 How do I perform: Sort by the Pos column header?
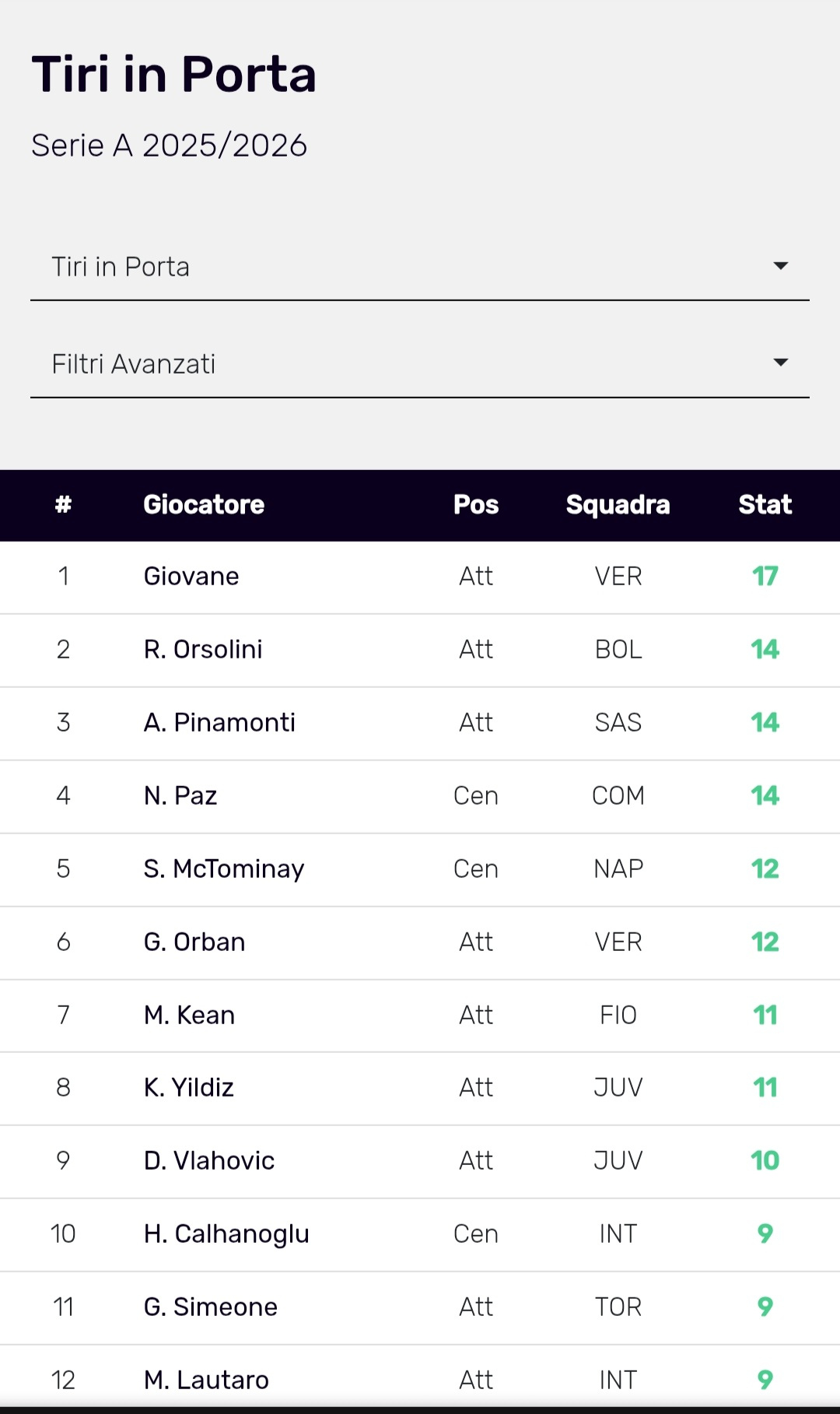click(x=476, y=504)
